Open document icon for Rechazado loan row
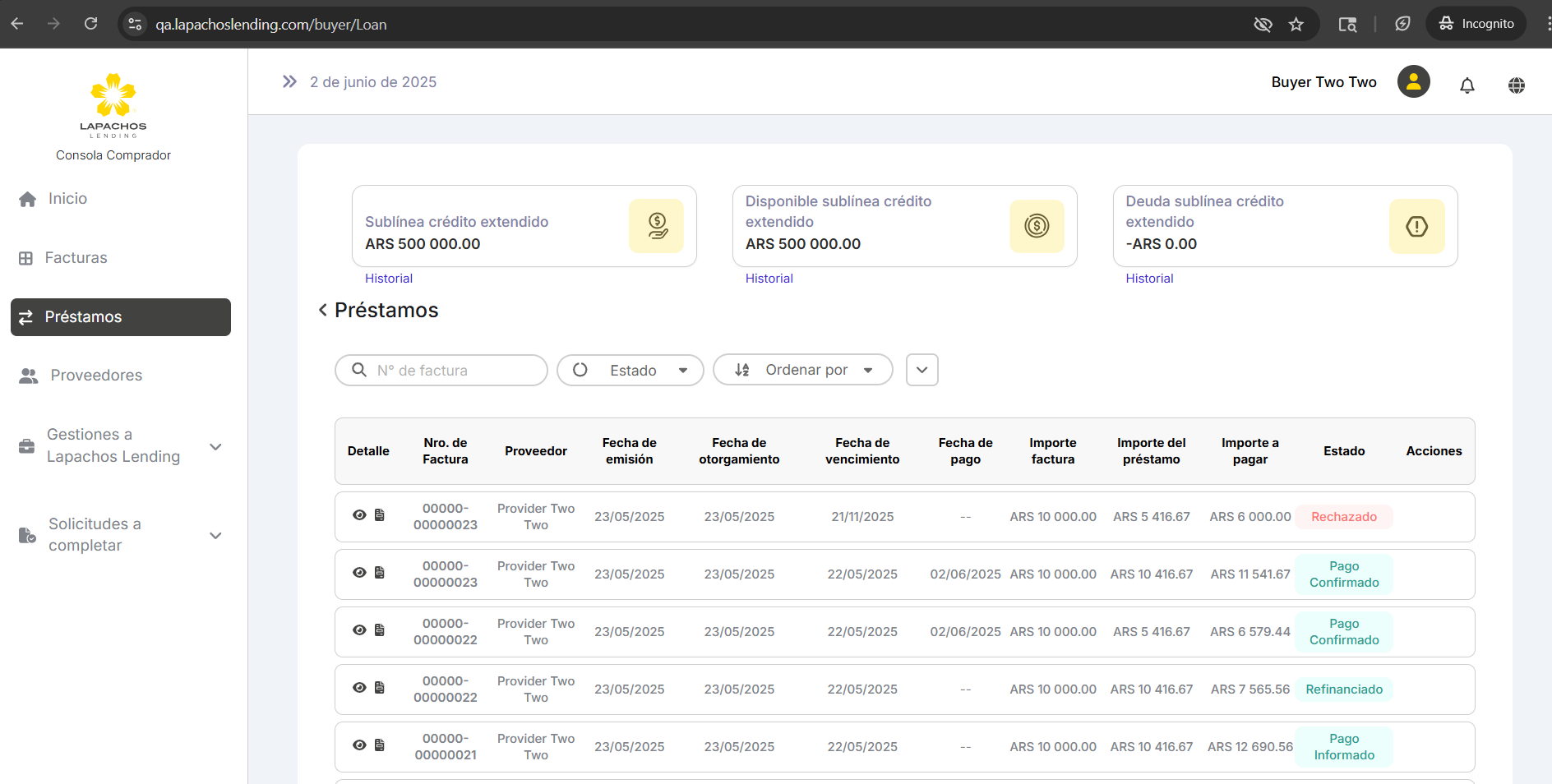 click(380, 515)
